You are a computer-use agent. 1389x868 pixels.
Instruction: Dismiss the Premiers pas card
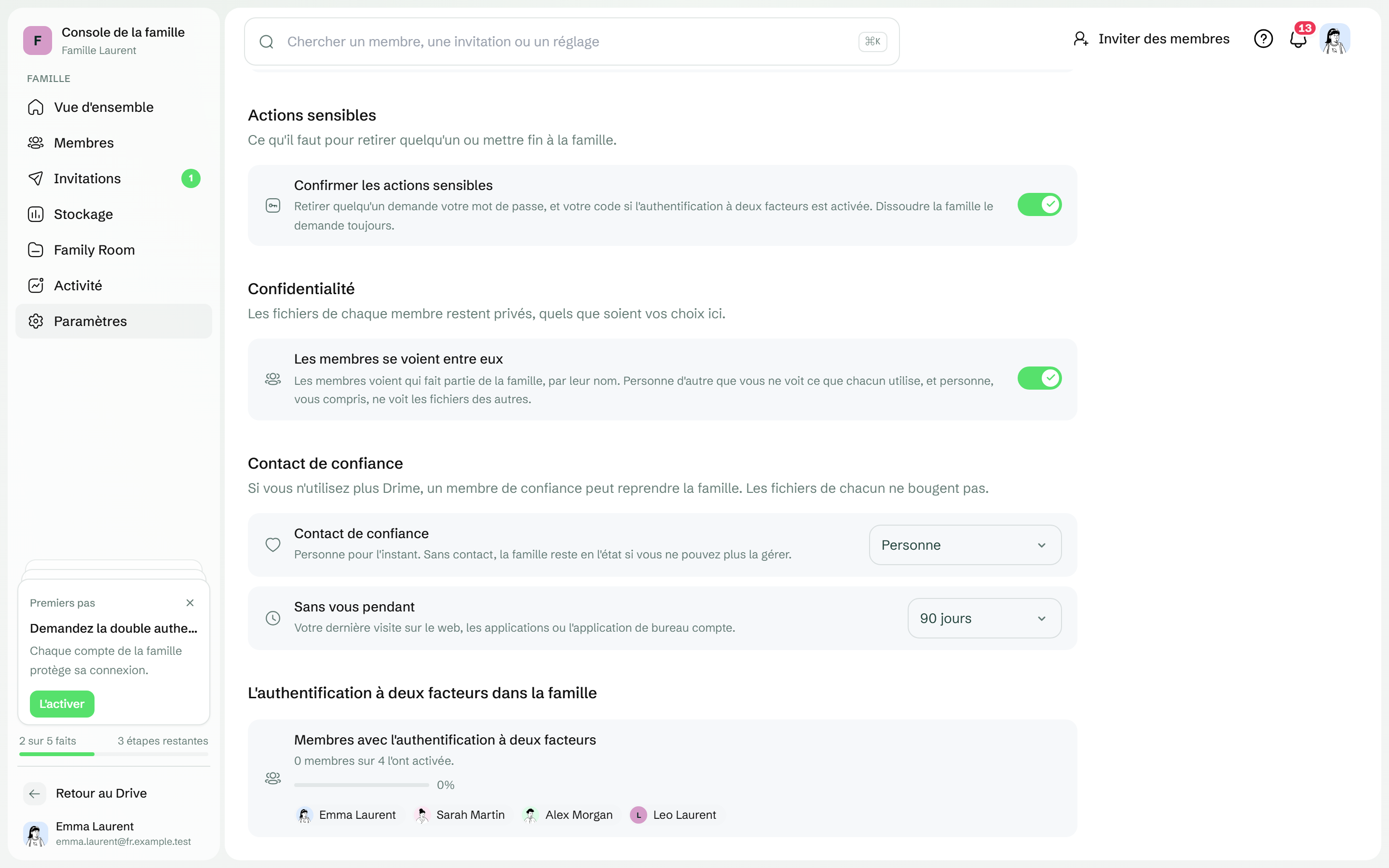pos(190,603)
